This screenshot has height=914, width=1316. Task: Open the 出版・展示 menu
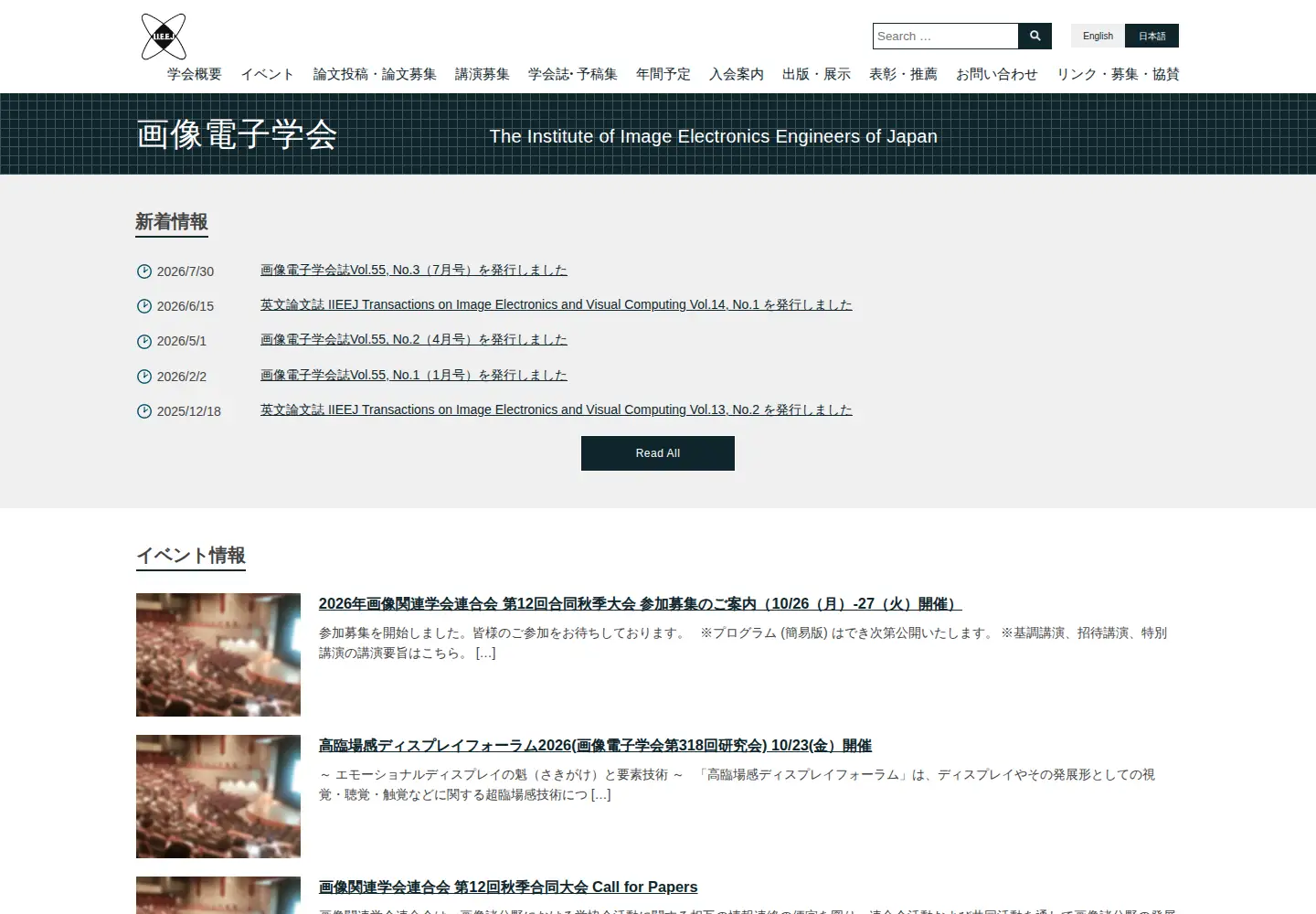click(816, 74)
